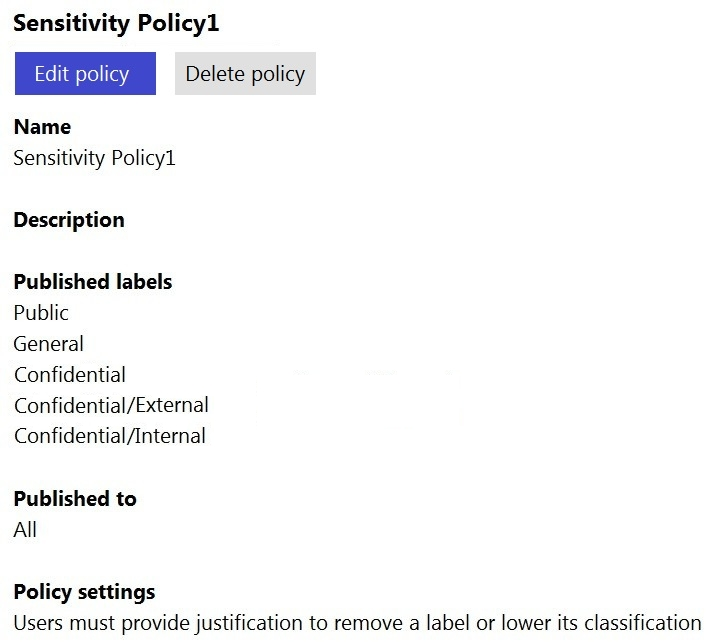Click the Public label entry

coord(41,313)
